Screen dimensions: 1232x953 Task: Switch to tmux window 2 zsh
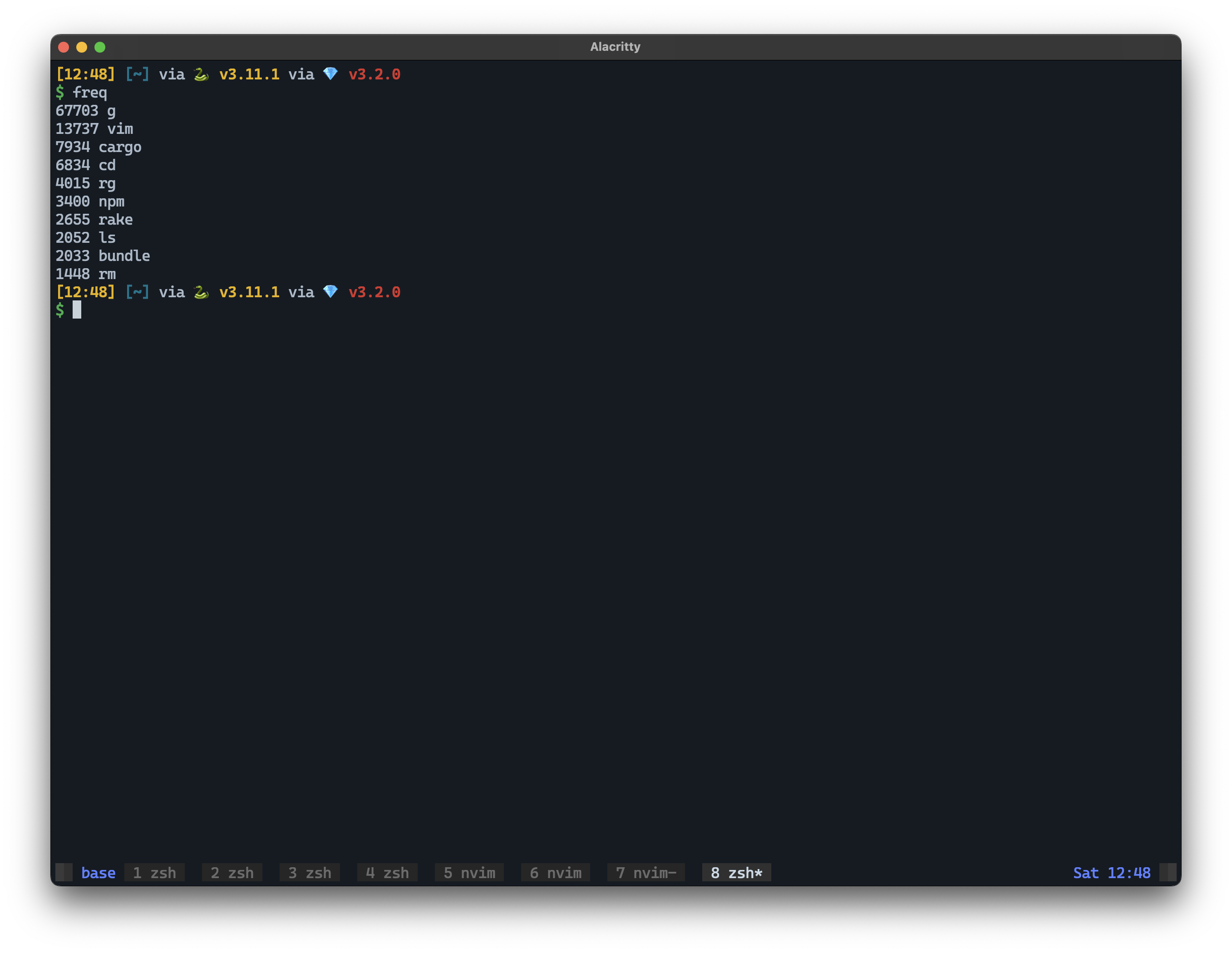coord(232,873)
